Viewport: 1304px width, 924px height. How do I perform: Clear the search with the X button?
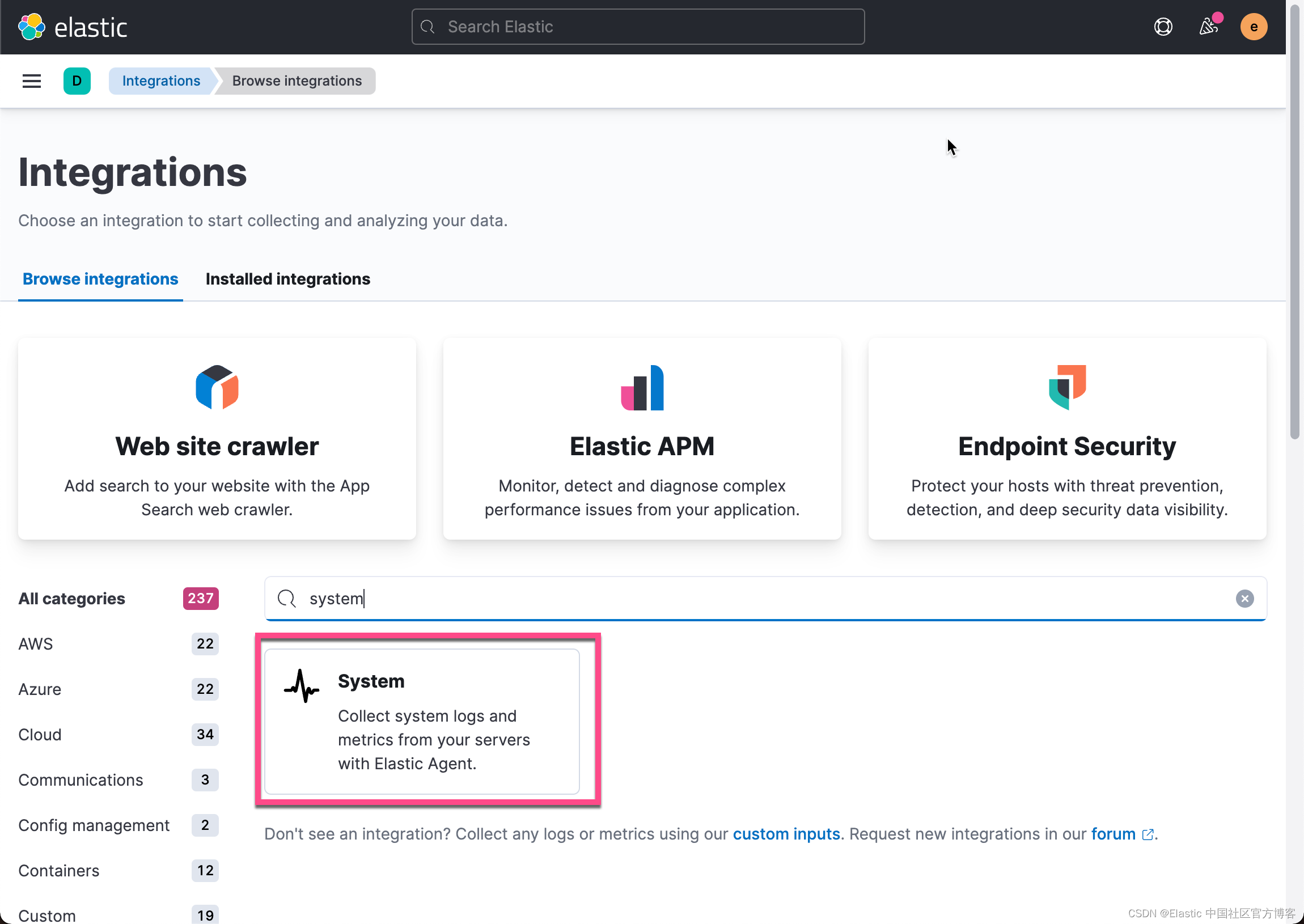click(x=1246, y=598)
